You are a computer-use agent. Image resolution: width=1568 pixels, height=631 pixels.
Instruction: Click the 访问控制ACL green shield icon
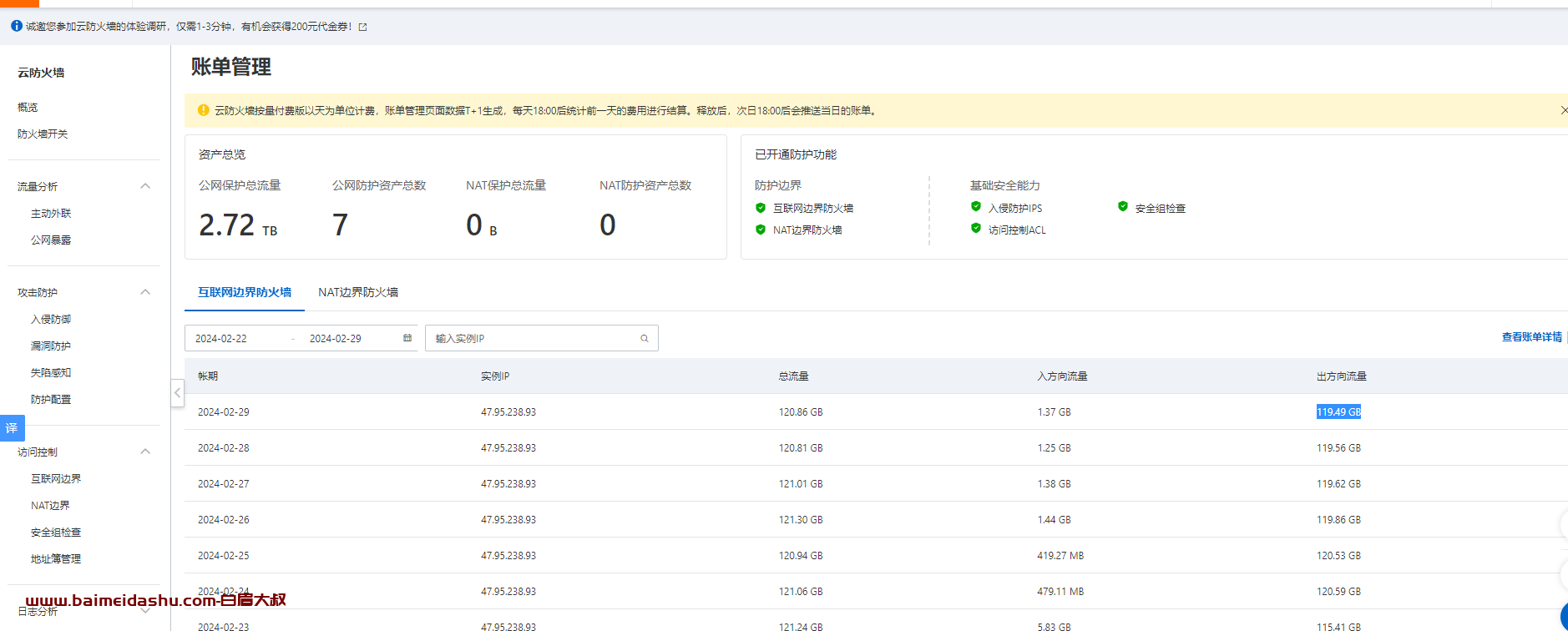tap(976, 229)
